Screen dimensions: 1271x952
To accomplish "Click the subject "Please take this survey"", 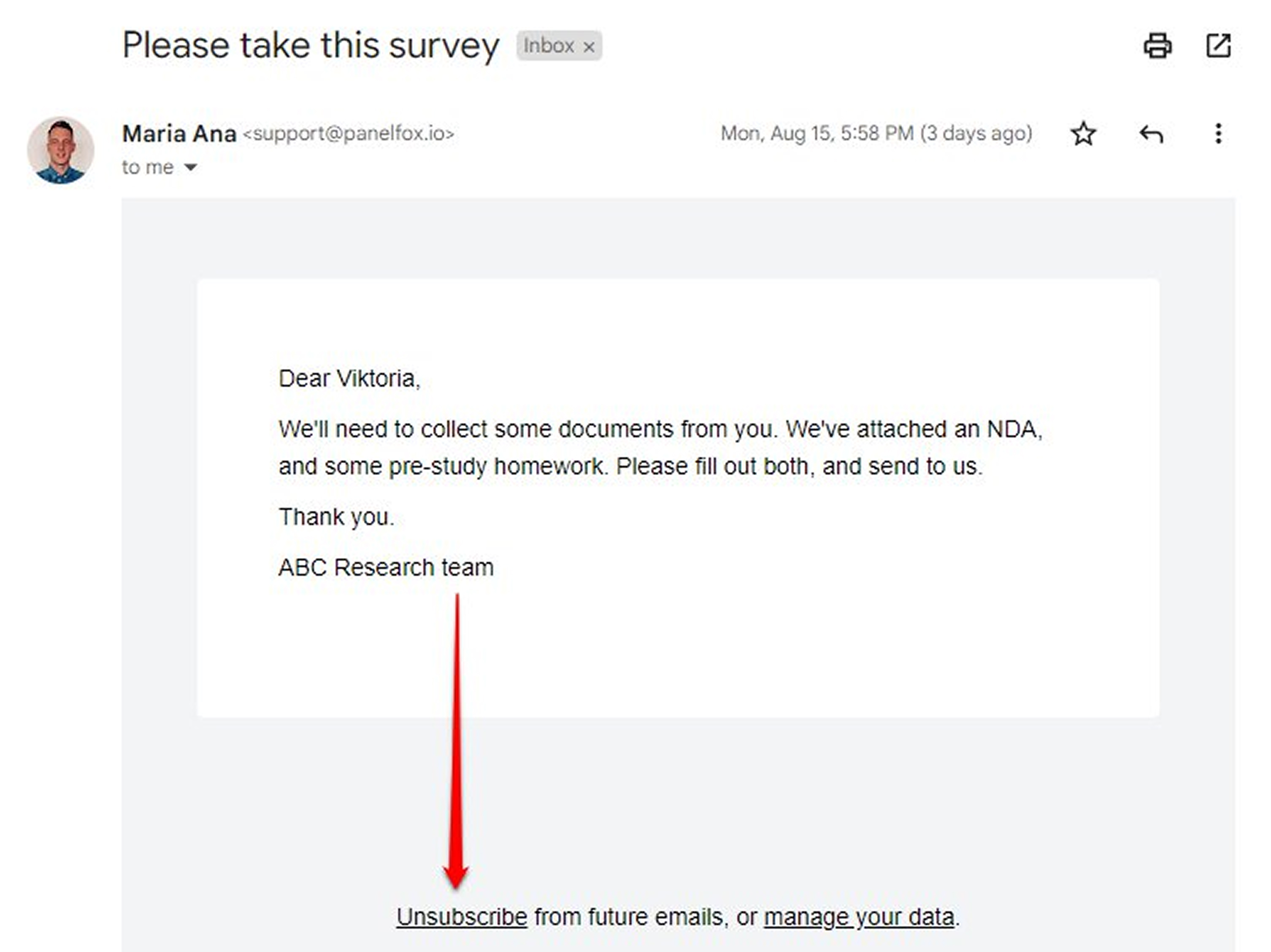I will pos(311,46).
